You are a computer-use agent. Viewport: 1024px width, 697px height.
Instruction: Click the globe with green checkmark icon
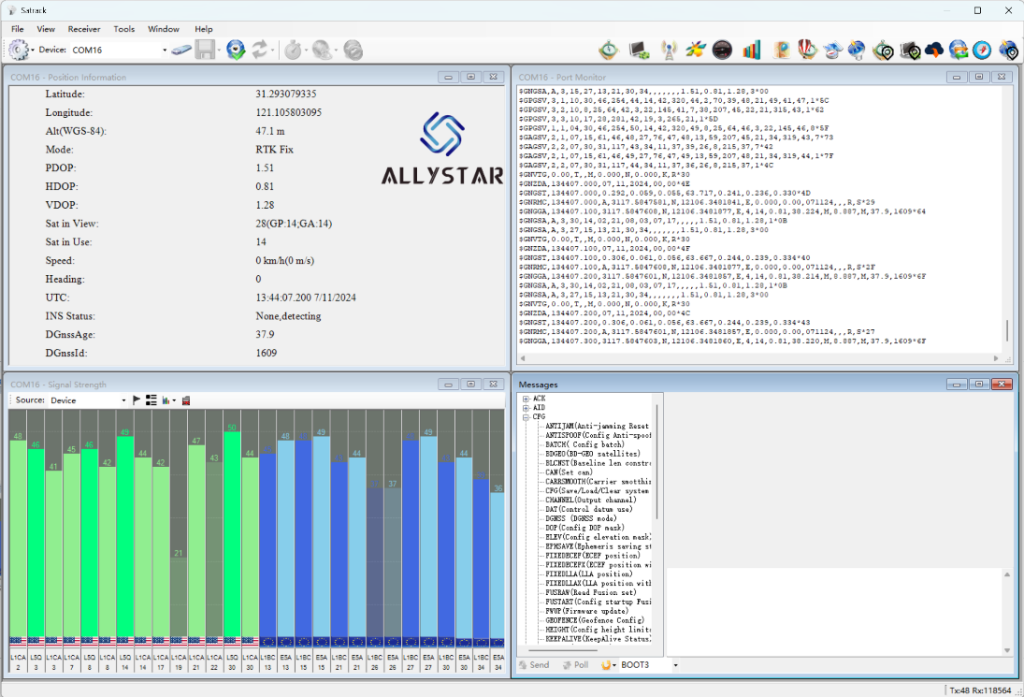[x=235, y=49]
